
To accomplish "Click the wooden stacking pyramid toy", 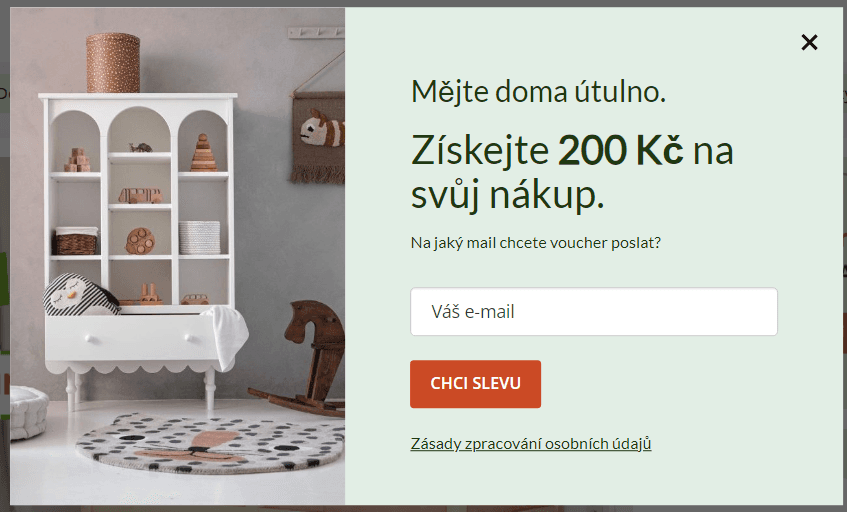I will 204,152.
